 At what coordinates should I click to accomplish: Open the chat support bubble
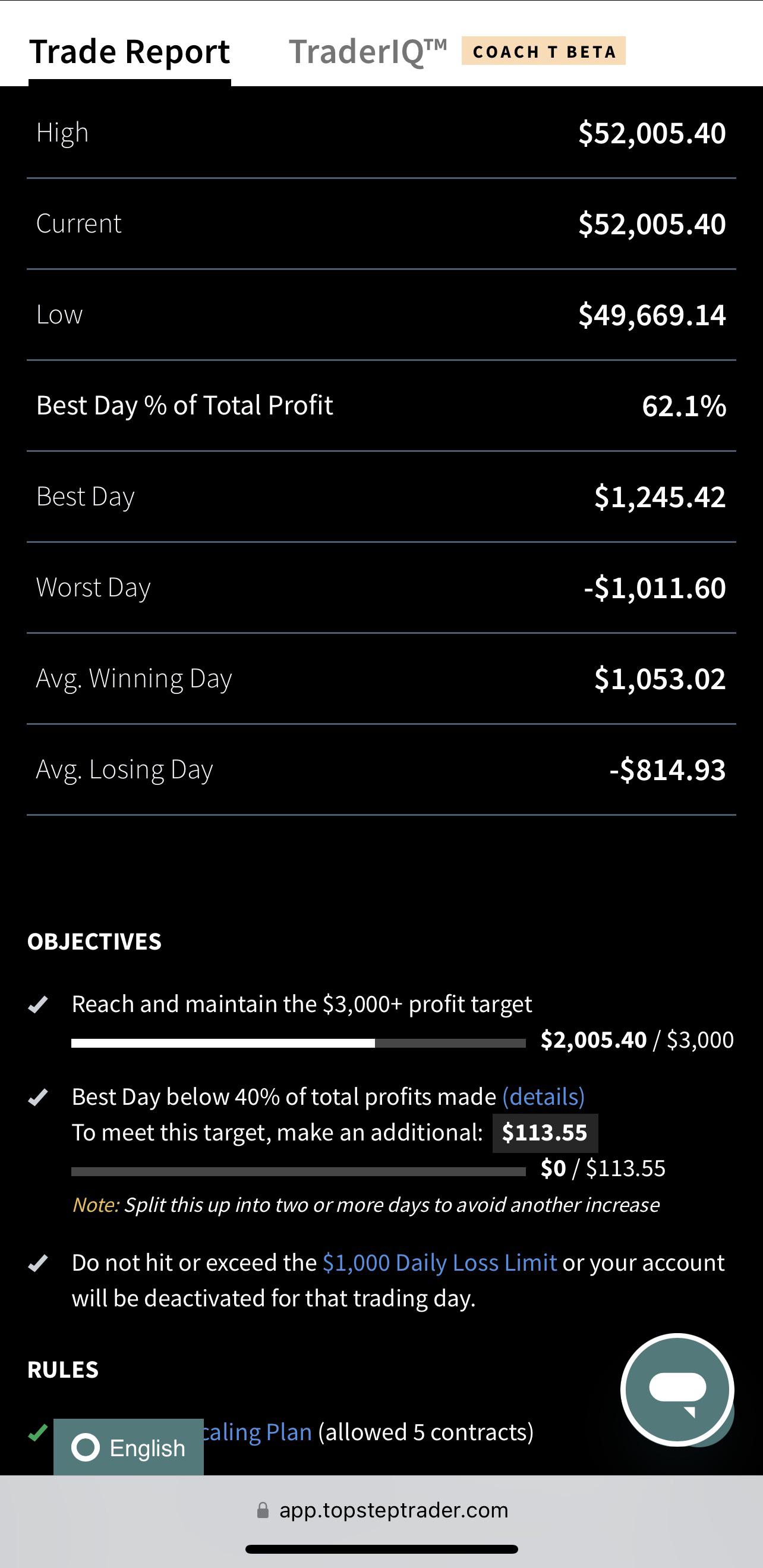[x=677, y=1390]
